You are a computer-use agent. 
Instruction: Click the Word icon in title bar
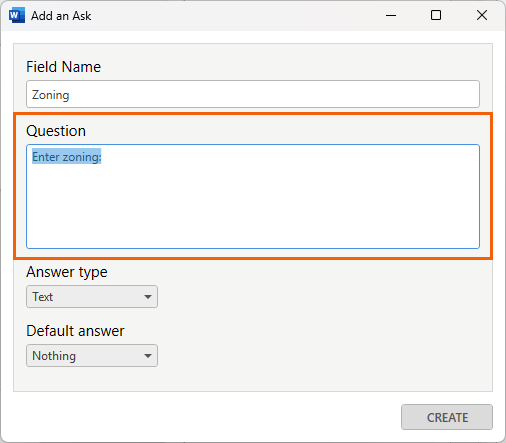pyautogui.click(x=17, y=16)
